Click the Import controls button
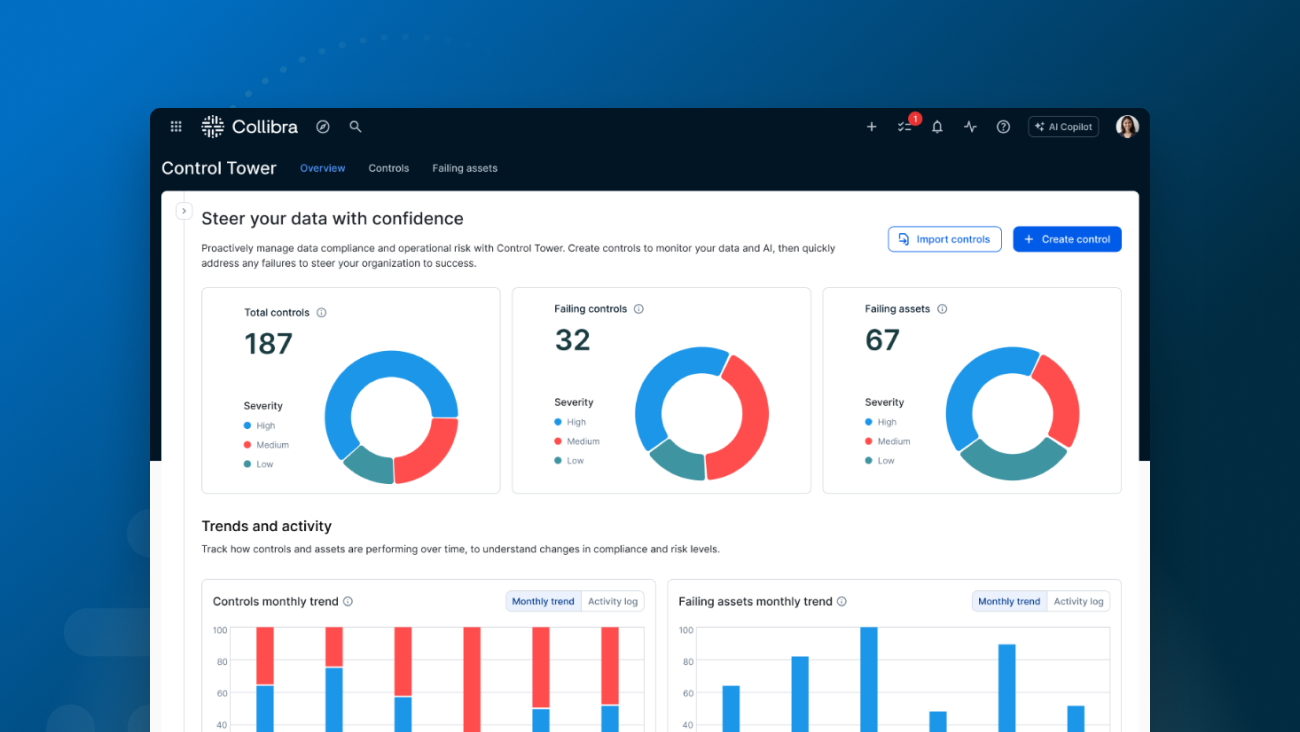This screenshot has height=732, width=1300. [x=944, y=239]
